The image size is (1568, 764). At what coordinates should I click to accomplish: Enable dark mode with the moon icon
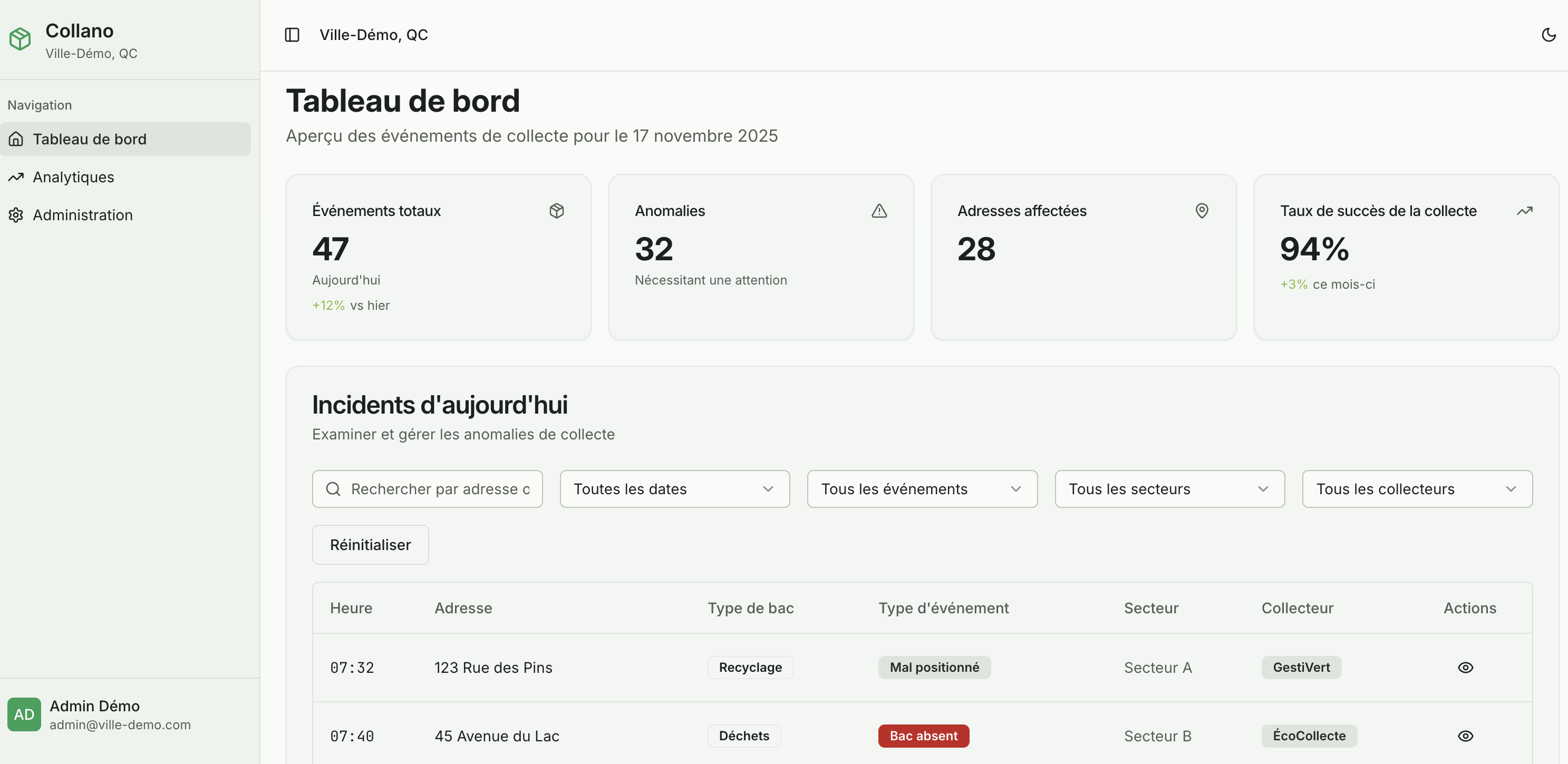1548,35
